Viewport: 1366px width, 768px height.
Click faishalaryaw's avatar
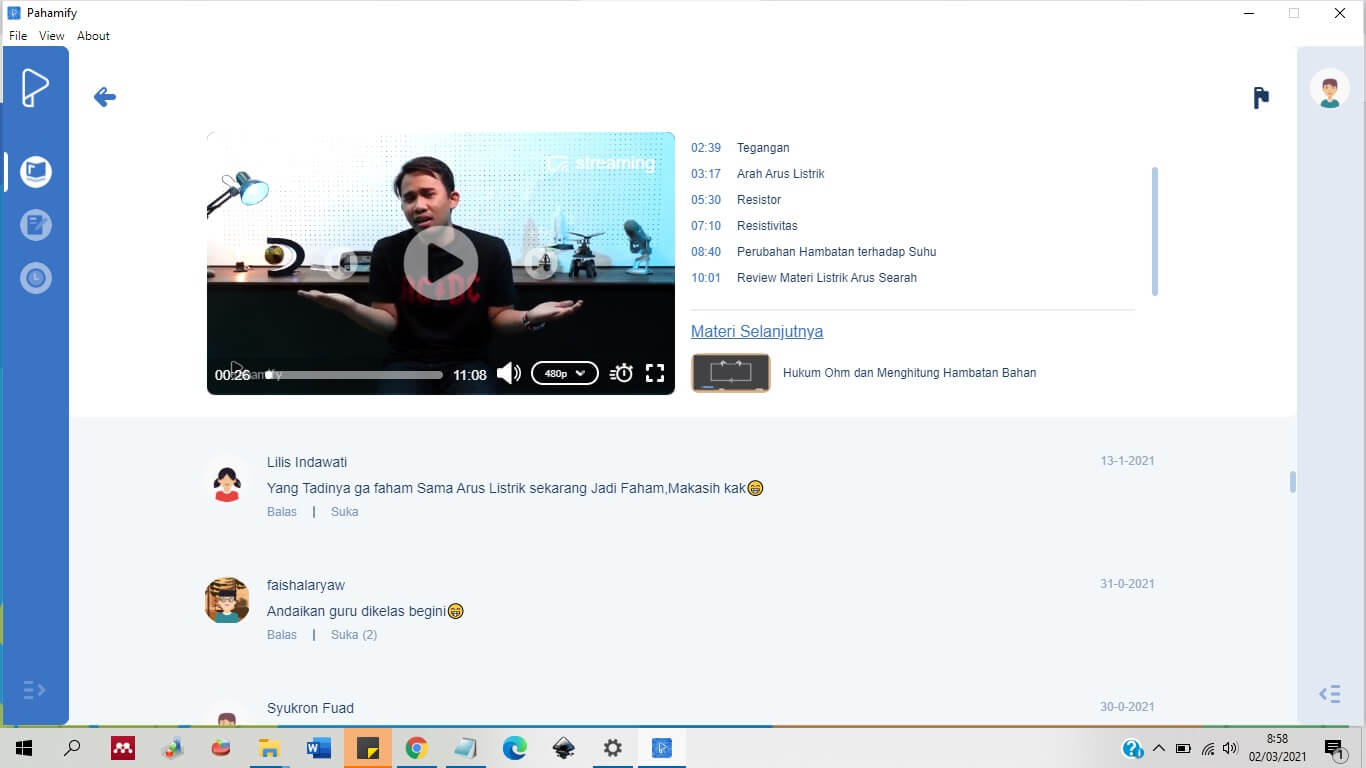click(227, 600)
